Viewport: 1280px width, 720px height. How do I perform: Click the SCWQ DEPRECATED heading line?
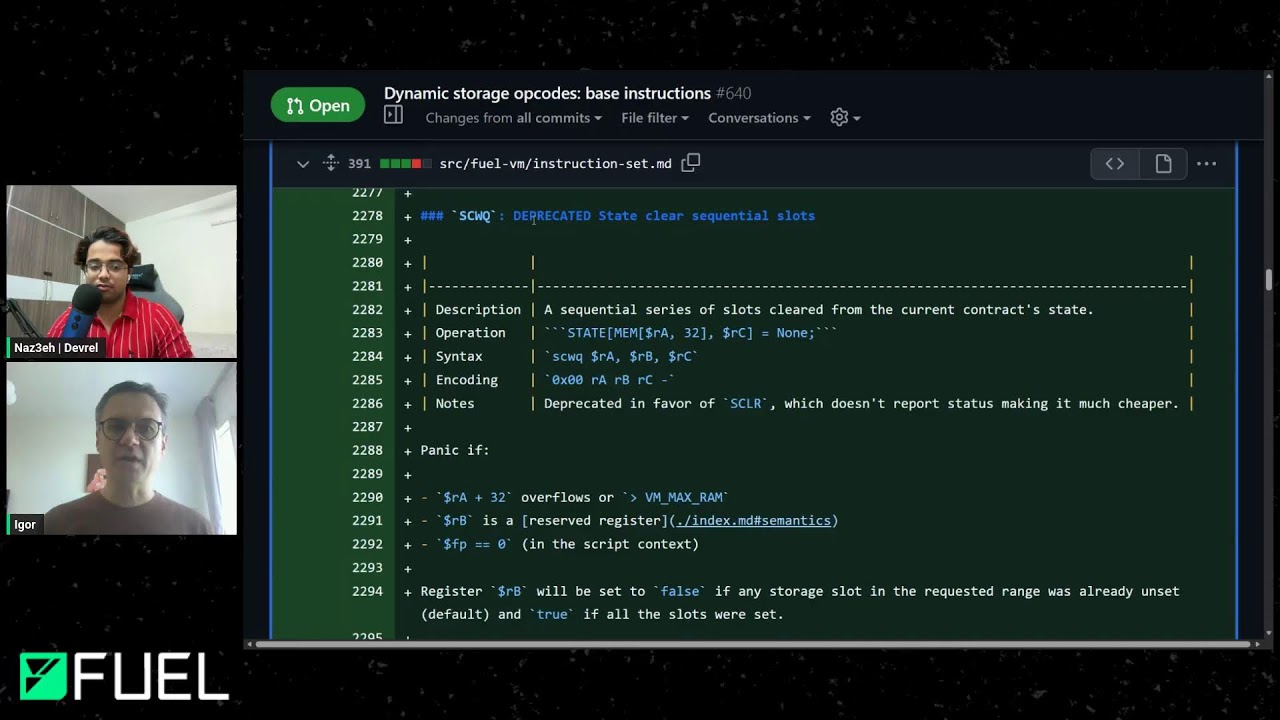(x=617, y=216)
